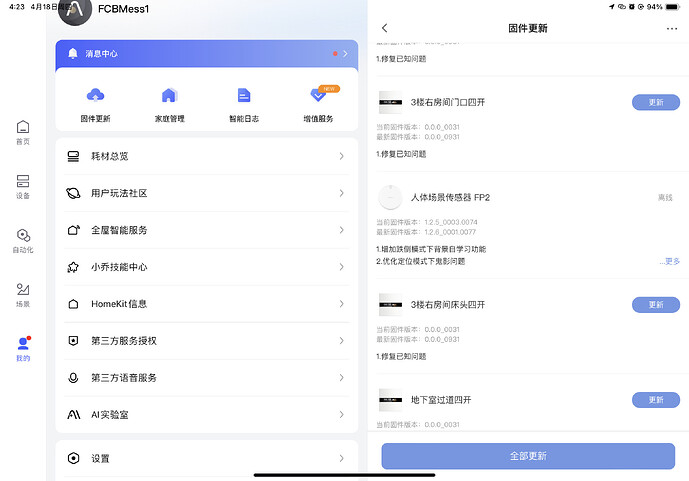
Task: Tap the 第三方服务授权 shield icon
Action: coord(73,341)
